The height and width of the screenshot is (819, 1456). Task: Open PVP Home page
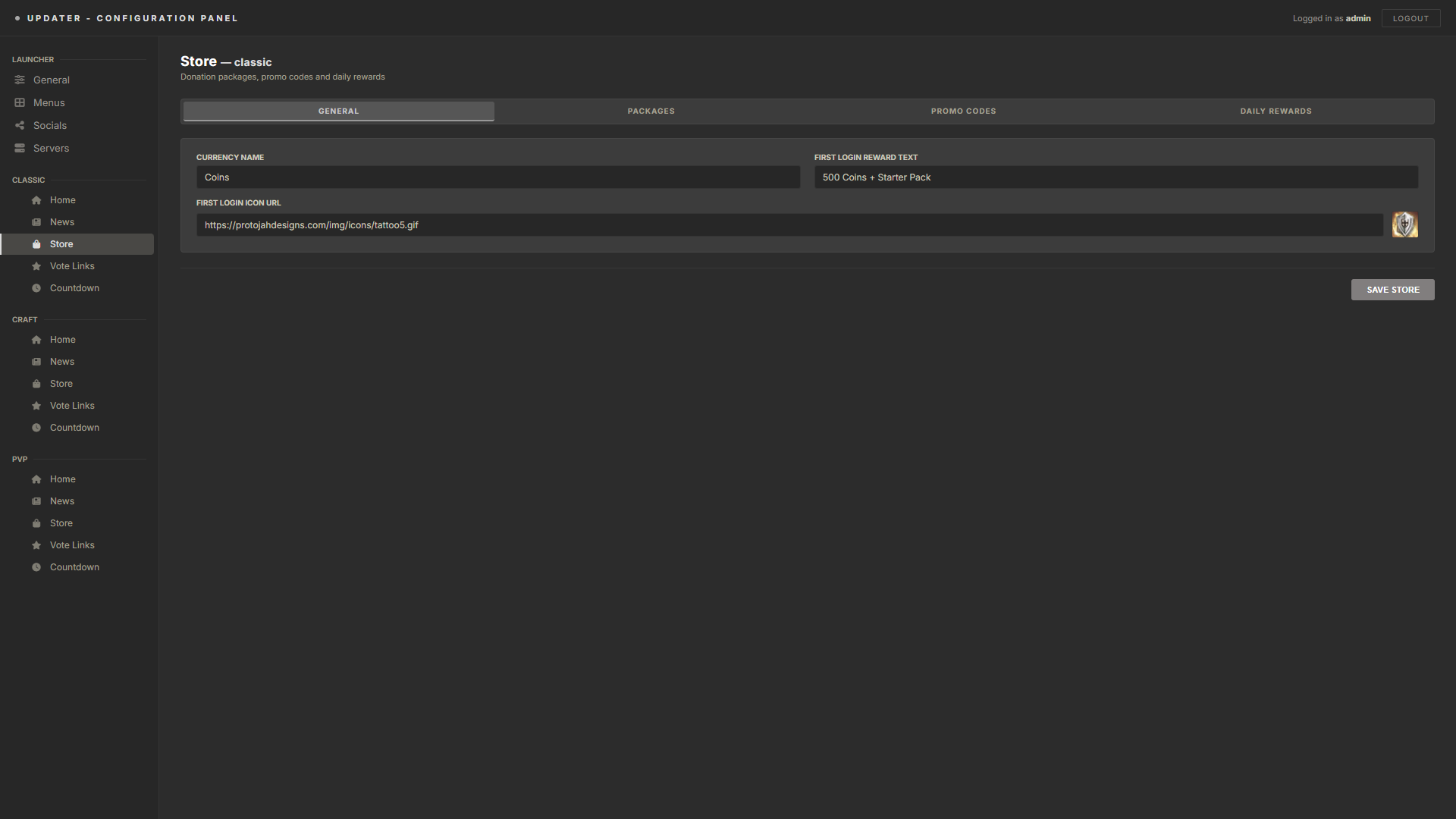point(77,479)
